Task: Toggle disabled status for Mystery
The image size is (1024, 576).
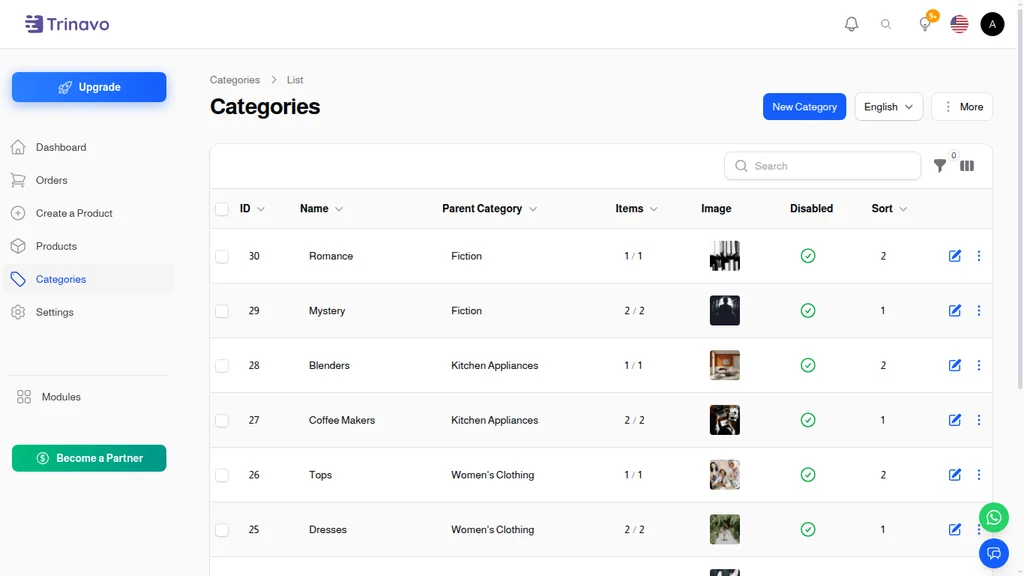Action: click(x=808, y=311)
